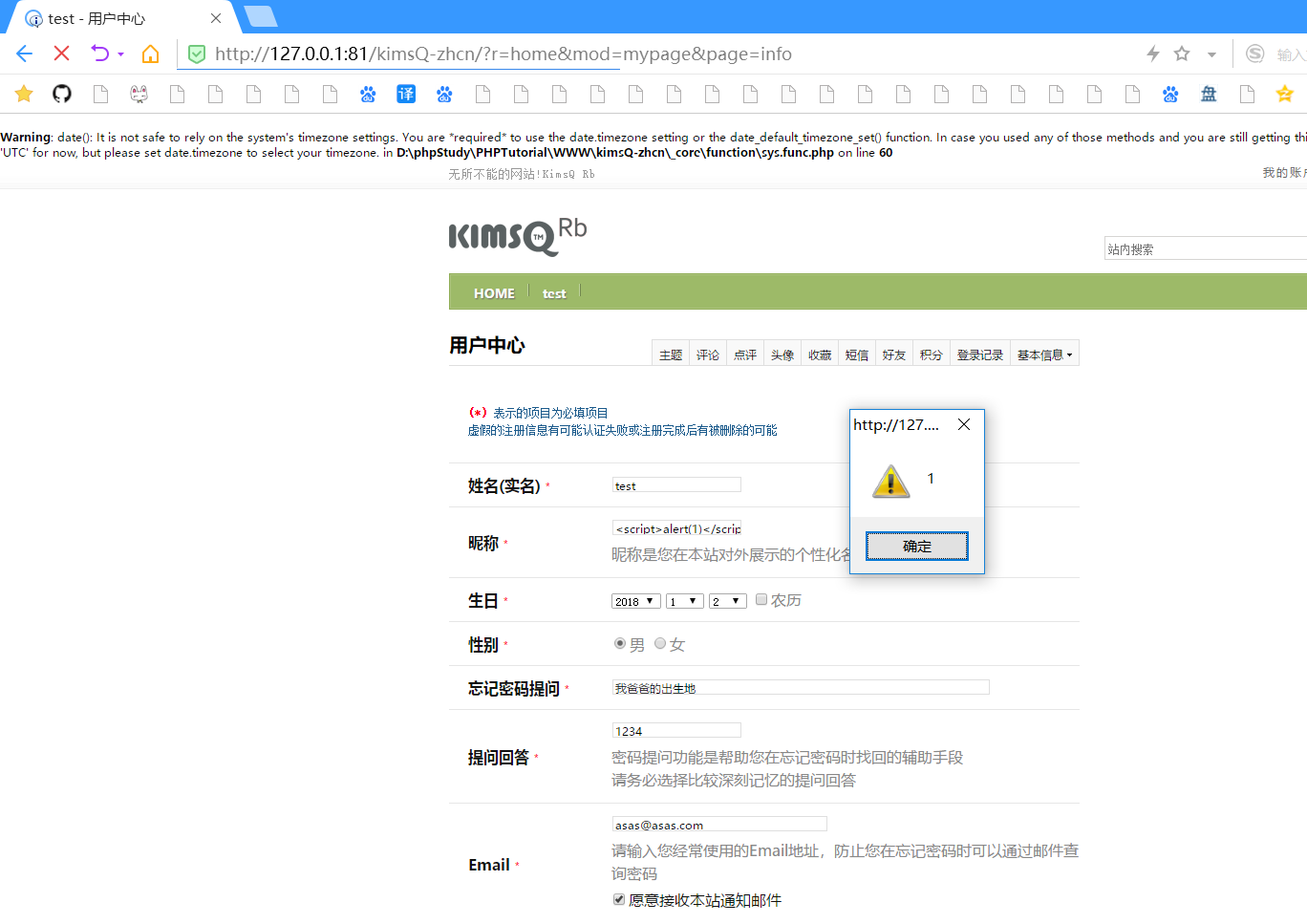
Task: Click the 提问回答 answer field containing 1234
Action: click(x=676, y=731)
